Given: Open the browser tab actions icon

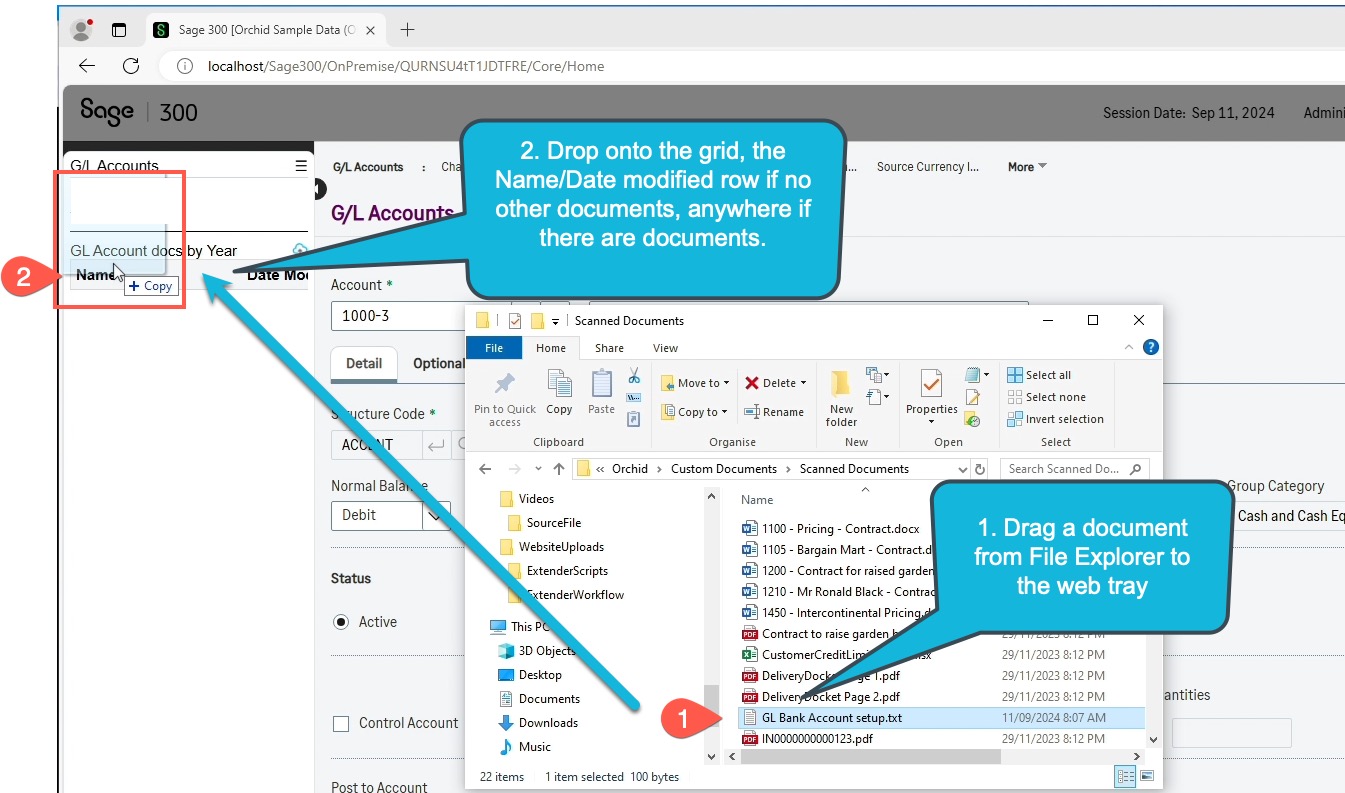Looking at the screenshot, I should (119, 30).
